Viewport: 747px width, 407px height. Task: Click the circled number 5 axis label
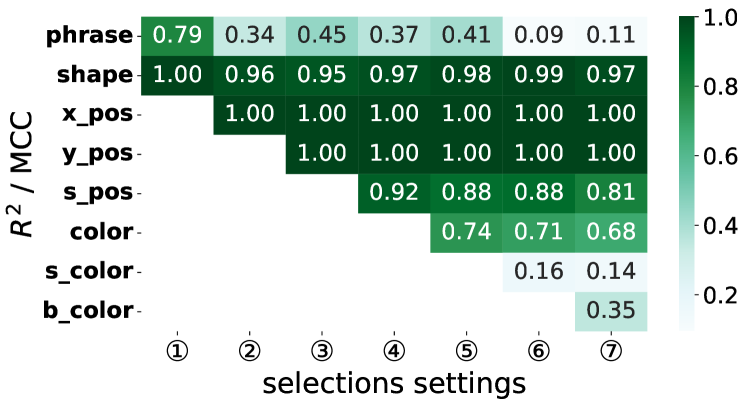pyautogui.click(x=465, y=351)
